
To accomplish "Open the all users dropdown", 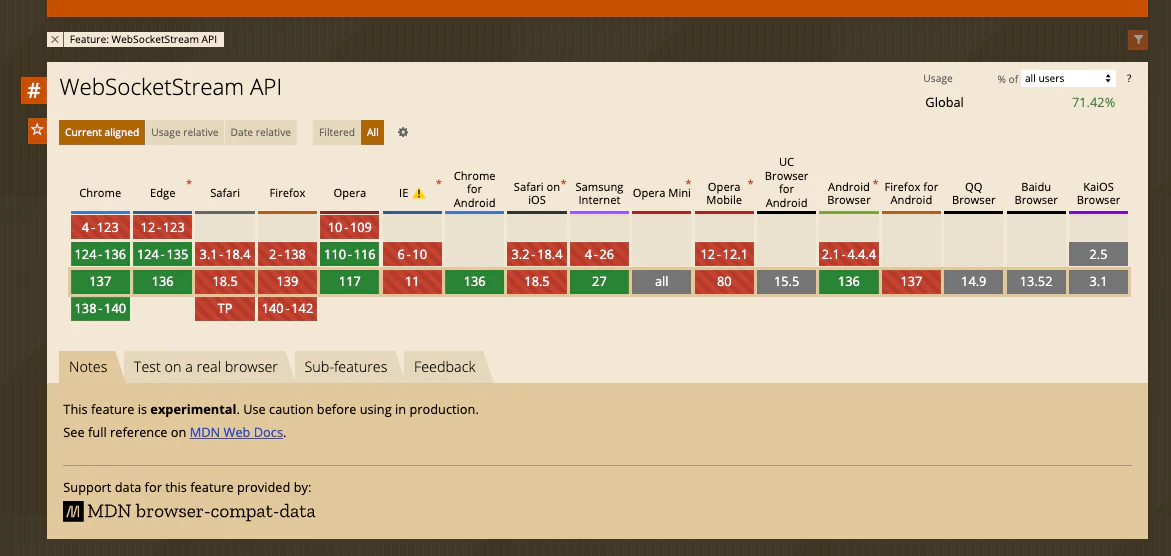I will click(x=1068, y=78).
